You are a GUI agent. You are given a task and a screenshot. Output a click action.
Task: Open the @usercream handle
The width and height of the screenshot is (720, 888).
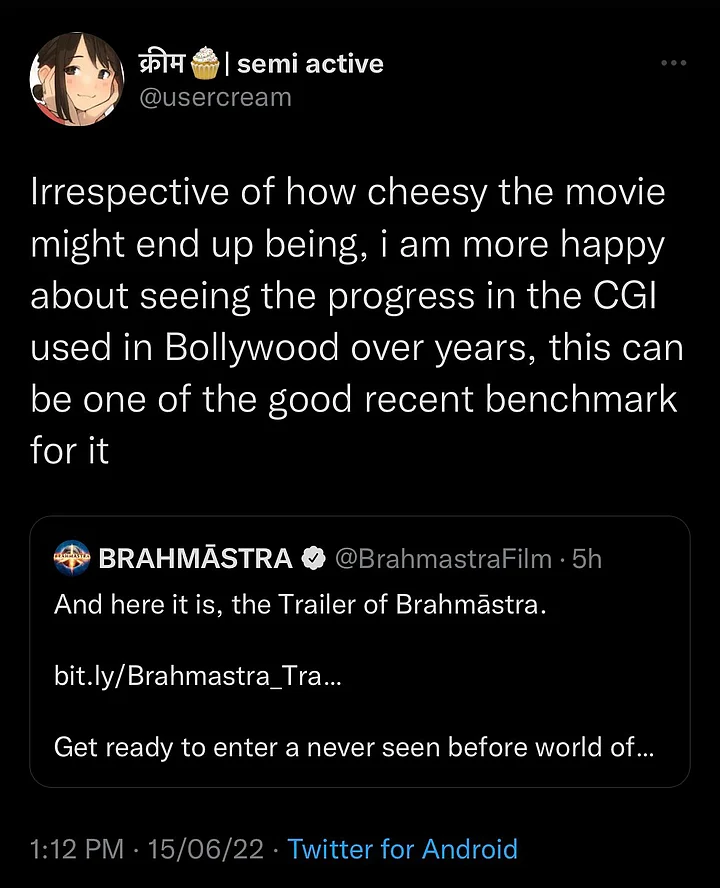pyautogui.click(x=212, y=97)
